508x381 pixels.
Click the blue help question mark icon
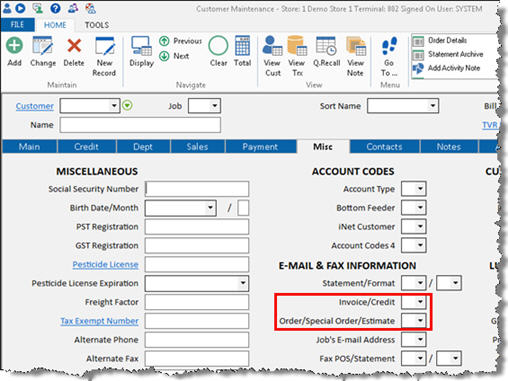coord(55,8)
